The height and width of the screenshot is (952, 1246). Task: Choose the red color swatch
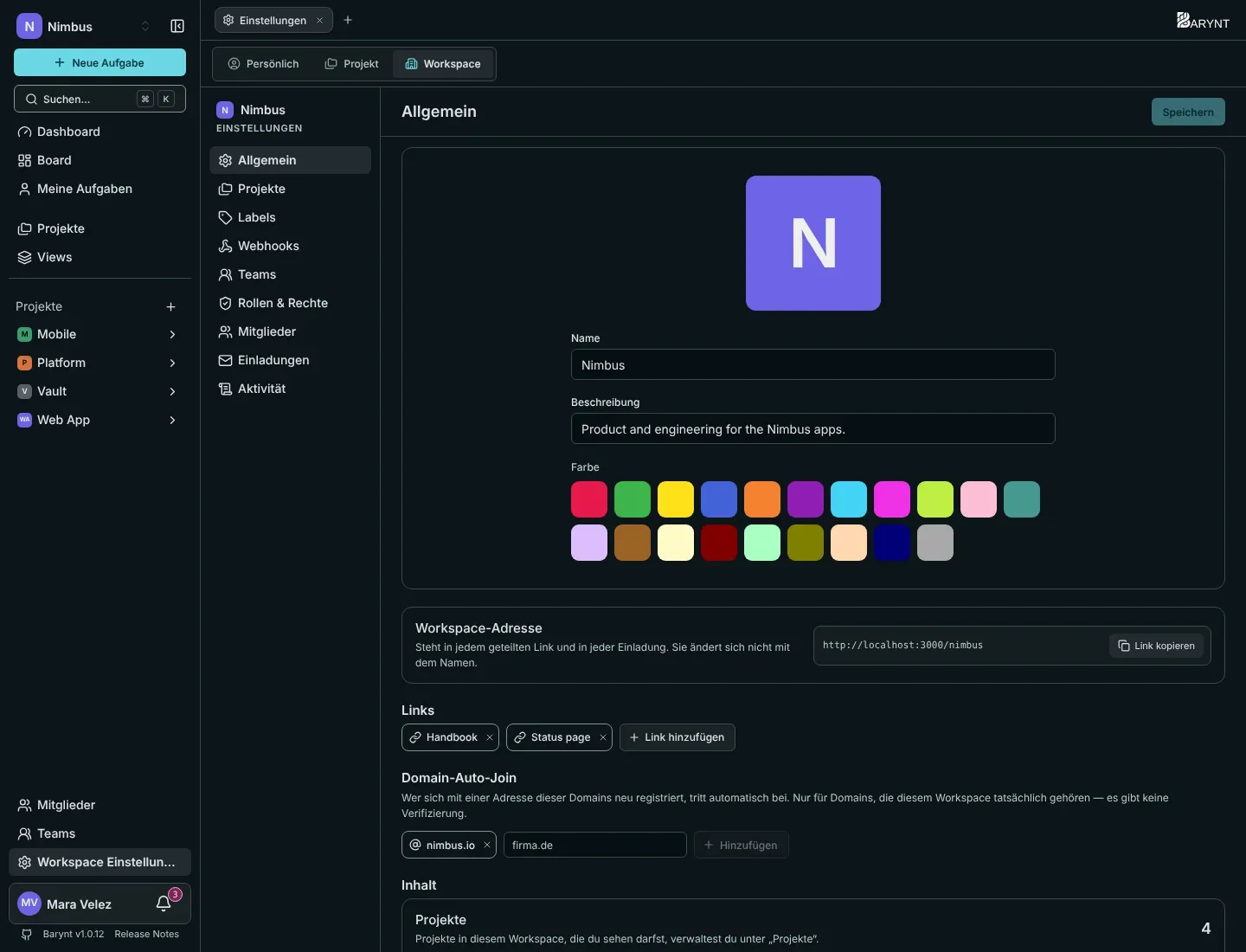click(589, 499)
